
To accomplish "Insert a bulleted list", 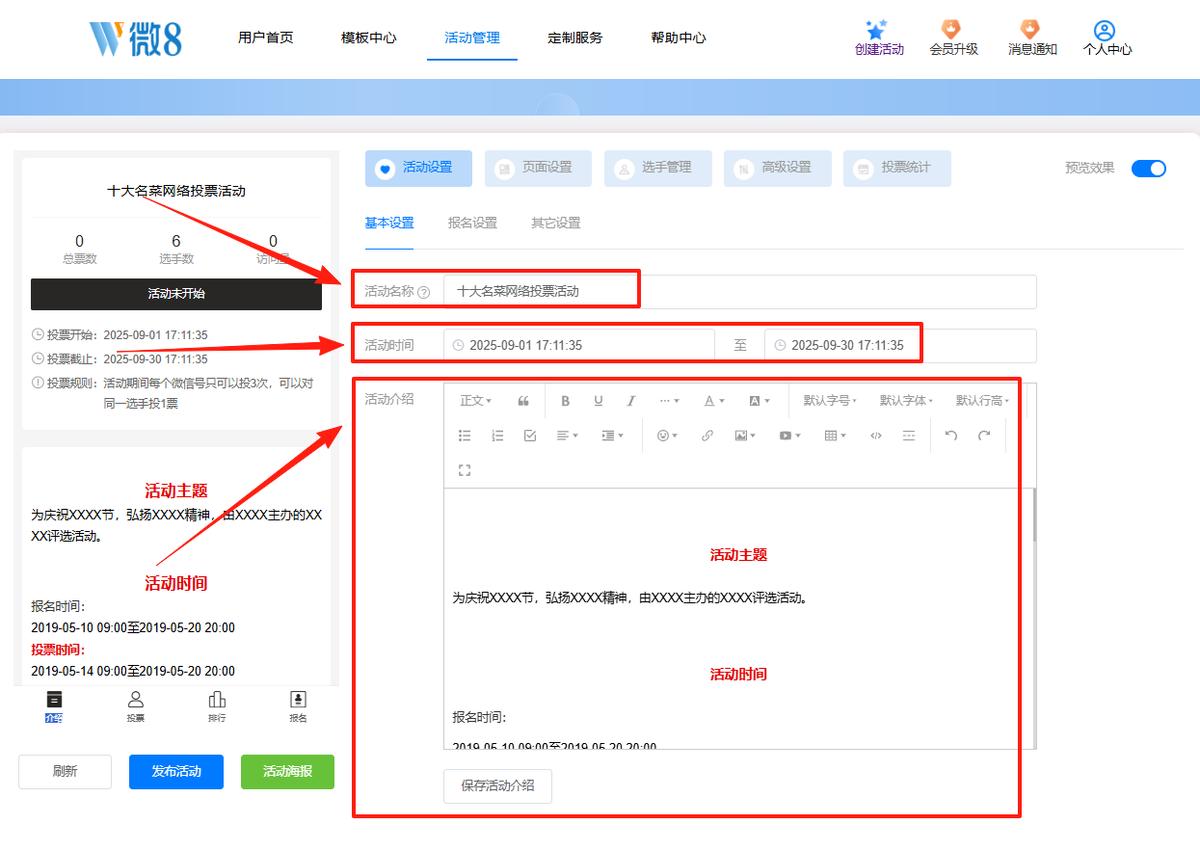I will click(465, 435).
